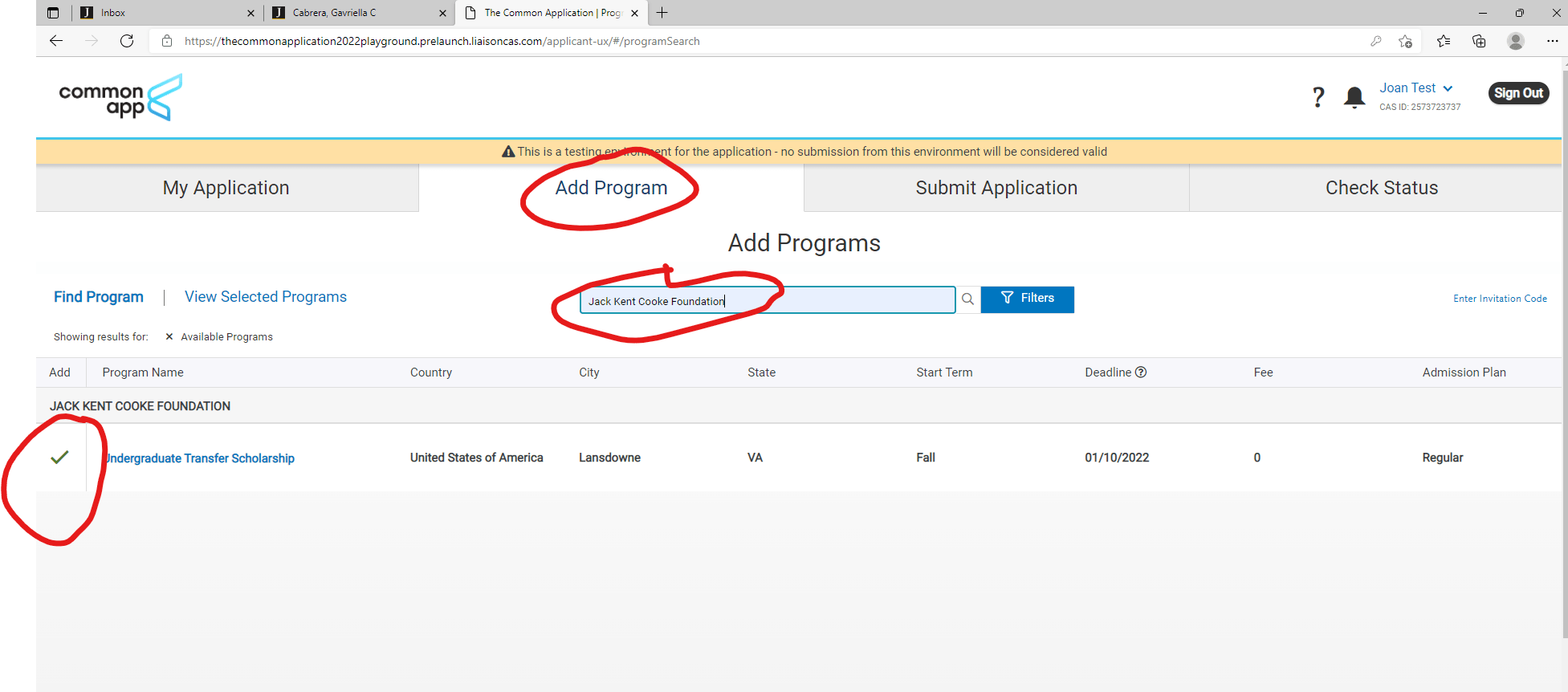Click the Add column header

[x=59, y=372]
